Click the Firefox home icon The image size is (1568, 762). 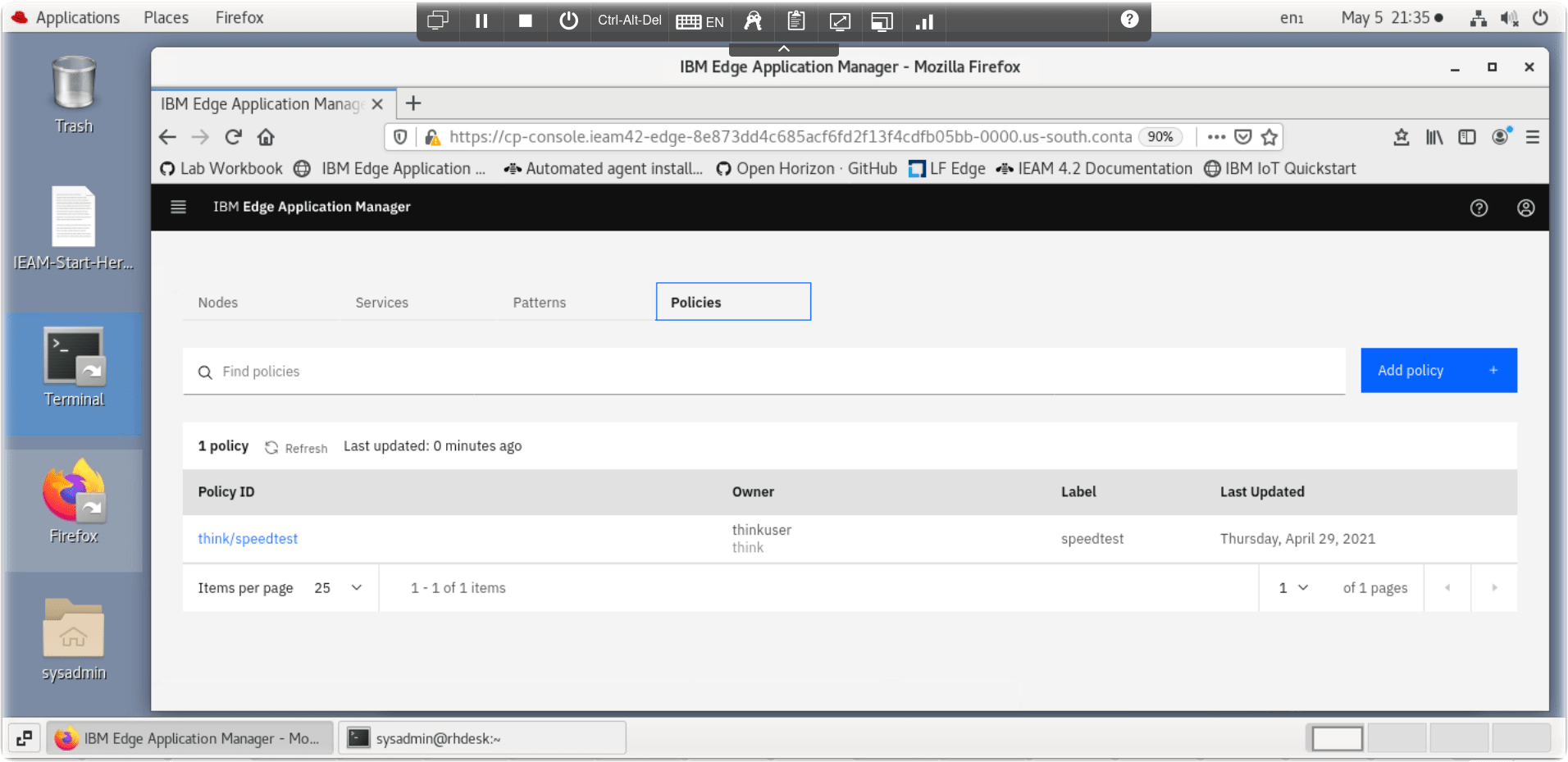(266, 137)
